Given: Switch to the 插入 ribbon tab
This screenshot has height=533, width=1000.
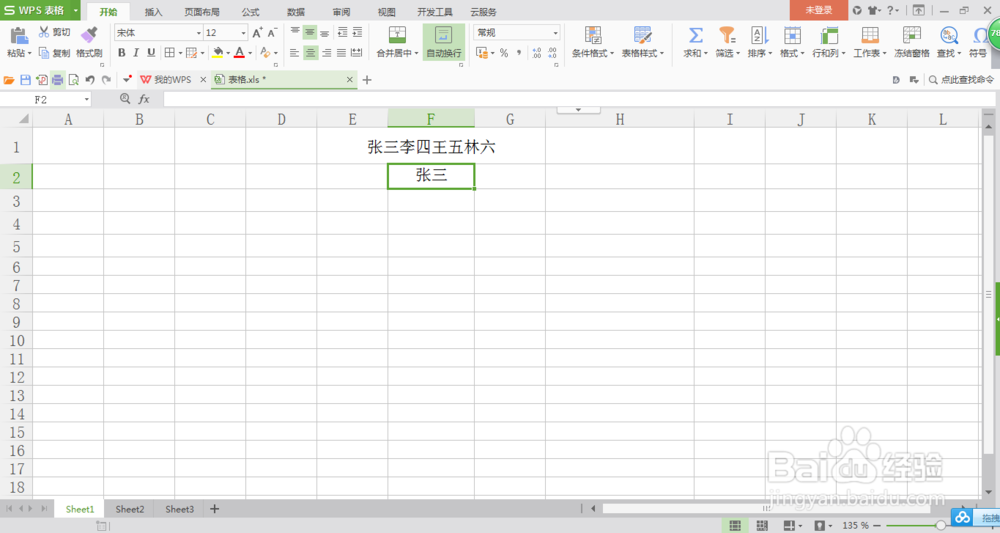Looking at the screenshot, I should [x=154, y=11].
